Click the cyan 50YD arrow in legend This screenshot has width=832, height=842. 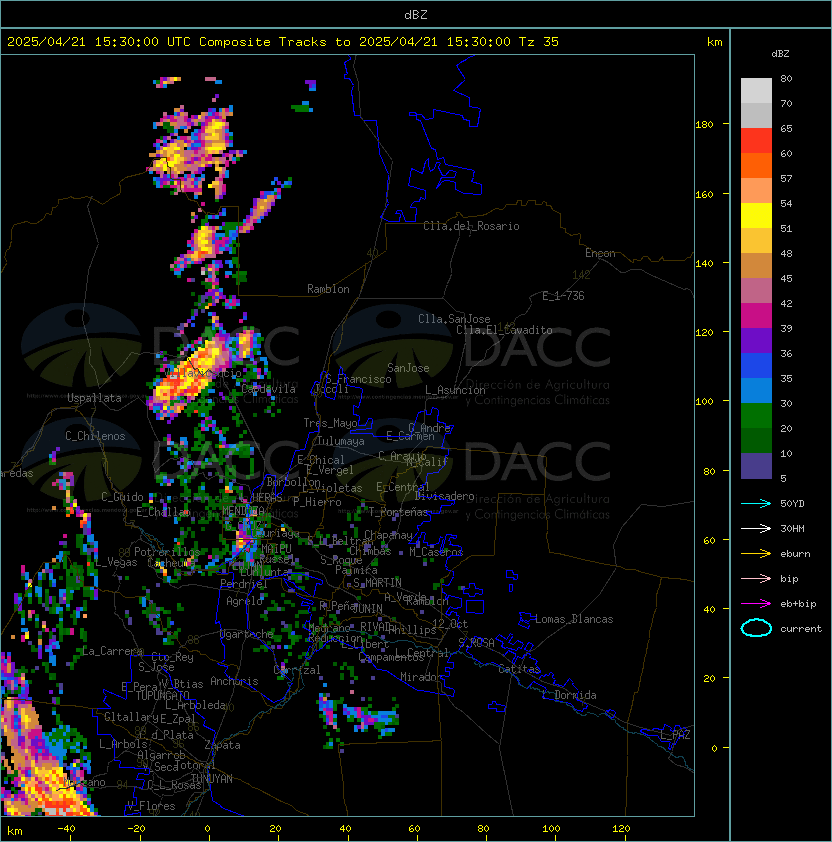coord(756,503)
